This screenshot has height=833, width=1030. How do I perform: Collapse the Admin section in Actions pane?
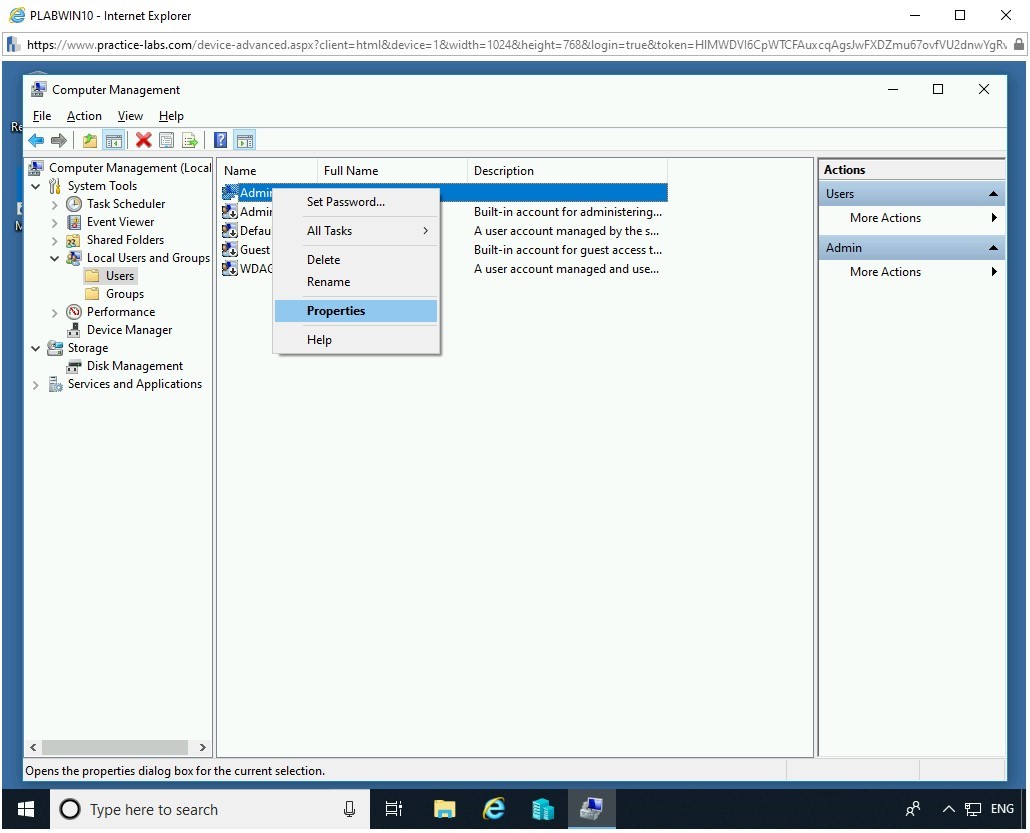tap(993, 248)
